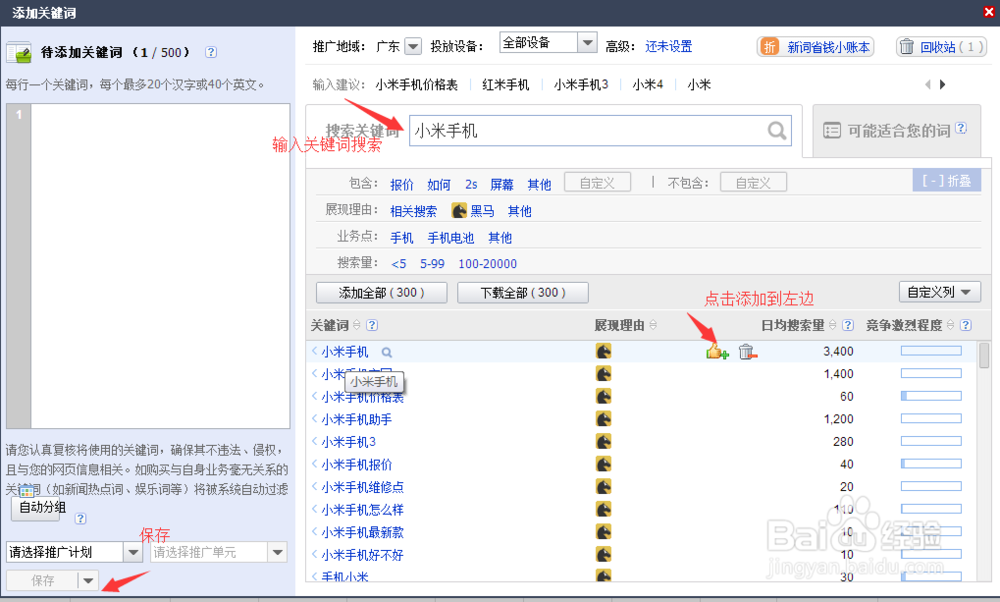This screenshot has width=1000, height=602.
Task: Click black horse icon in 小米手机维修点 row
Action: click(x=603, y=487)
